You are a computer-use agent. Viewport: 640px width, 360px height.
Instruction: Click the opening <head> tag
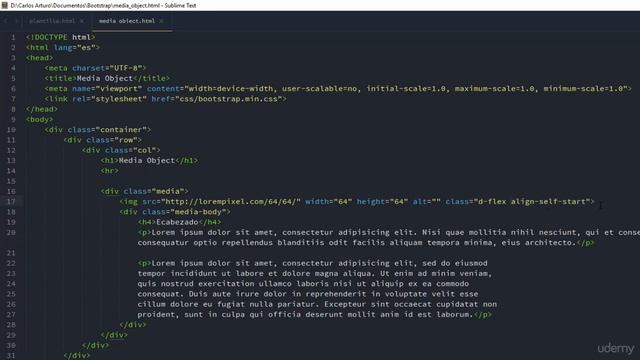[x=39, y=58]
